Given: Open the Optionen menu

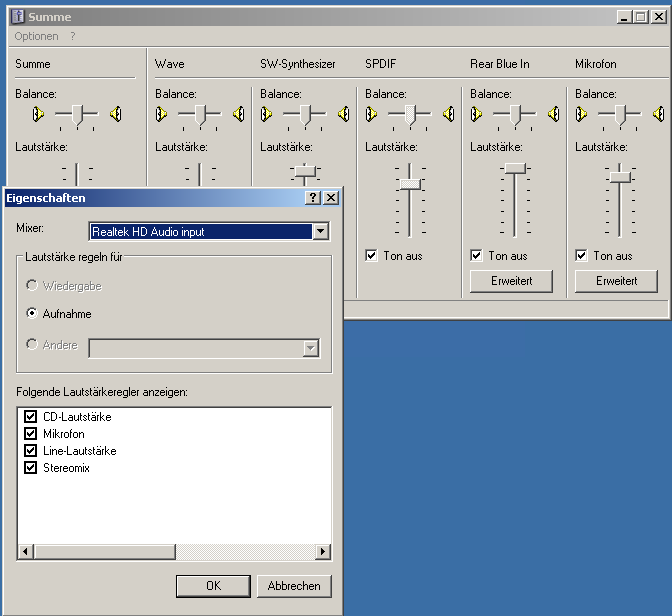Looking at the screenshot, I should pos(36,36).
